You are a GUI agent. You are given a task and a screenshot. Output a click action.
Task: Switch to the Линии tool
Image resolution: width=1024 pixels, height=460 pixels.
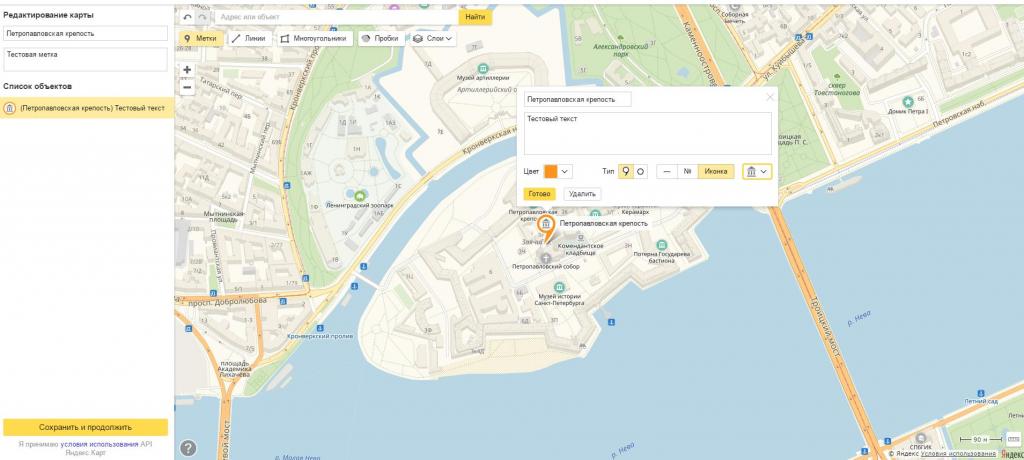[249, 39]
